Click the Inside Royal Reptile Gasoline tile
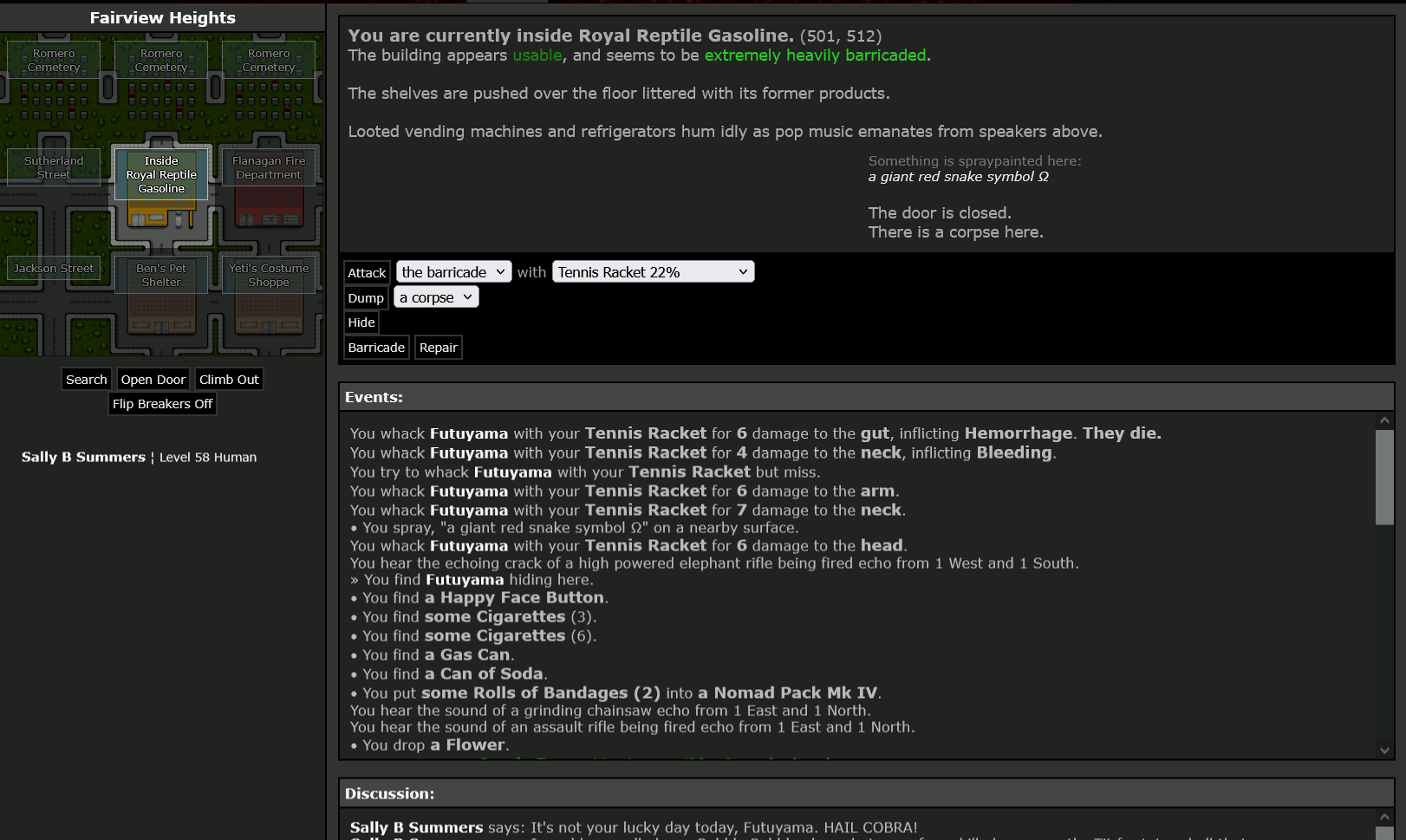This screenshot has height=840, width=1406. 161,174
